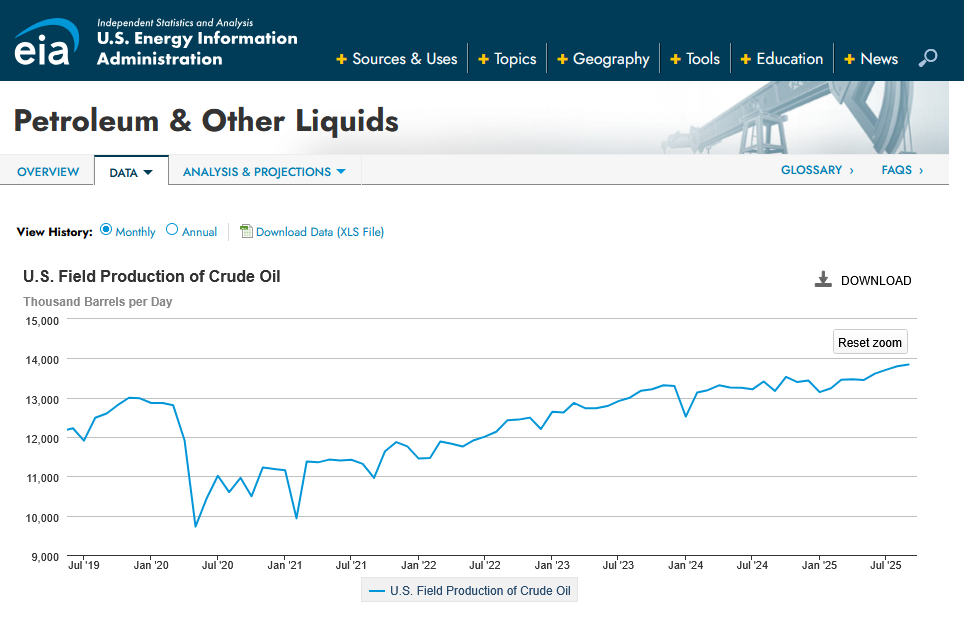
Task: Click the Jul '23 x-axis label
Action: 618,565
